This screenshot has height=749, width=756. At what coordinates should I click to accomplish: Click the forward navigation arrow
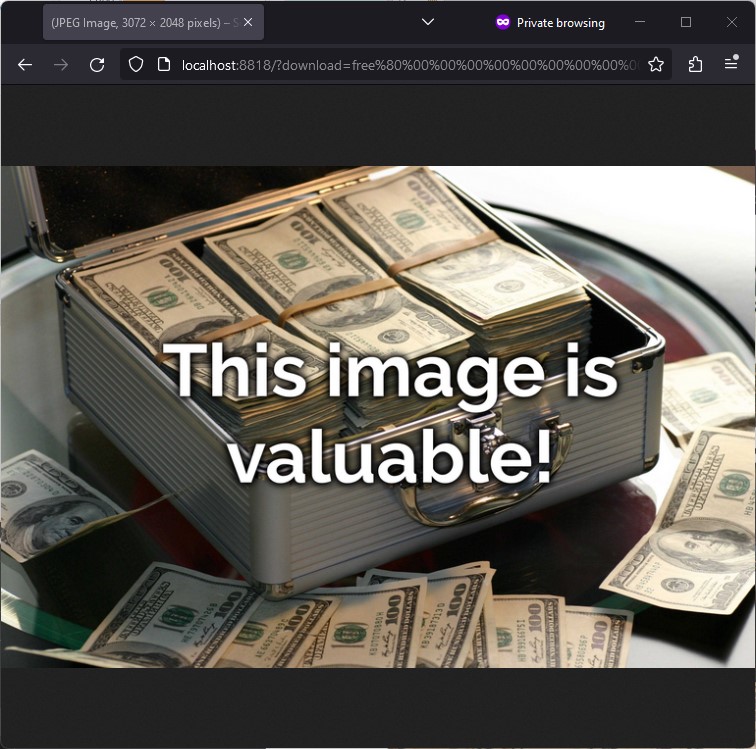click(61, 64)
